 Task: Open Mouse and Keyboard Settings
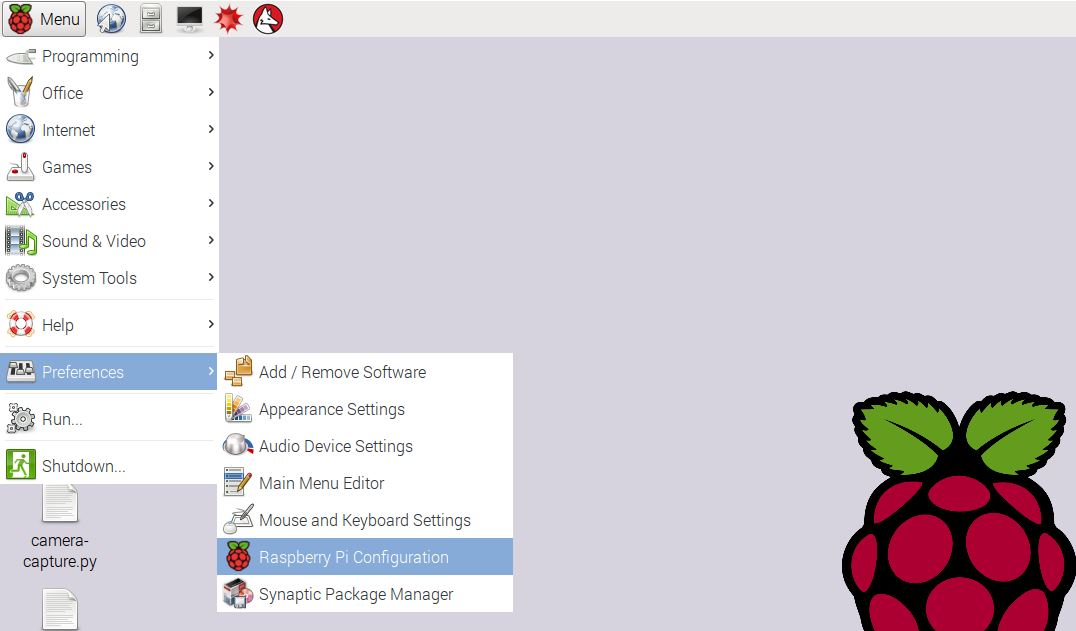click(364, 520)
